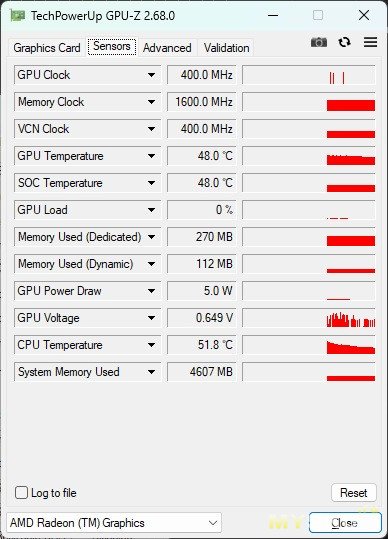Click the System Memory Used graph
The width and height of the screenshot is (388, 539).
pyautogui.click(x=309, y=372)
